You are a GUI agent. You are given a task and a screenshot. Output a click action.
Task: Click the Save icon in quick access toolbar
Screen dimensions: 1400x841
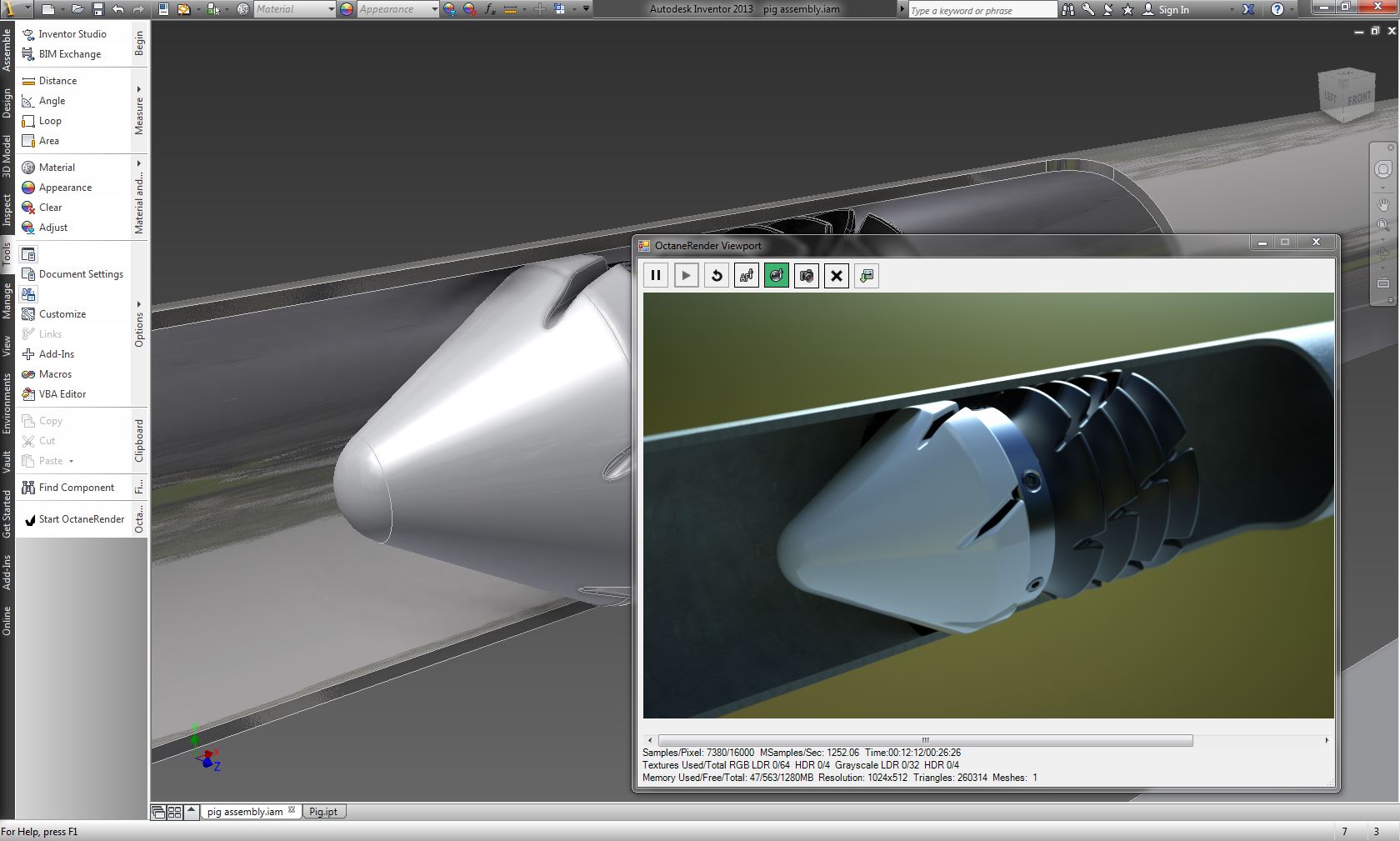click(x=98, y=9)
